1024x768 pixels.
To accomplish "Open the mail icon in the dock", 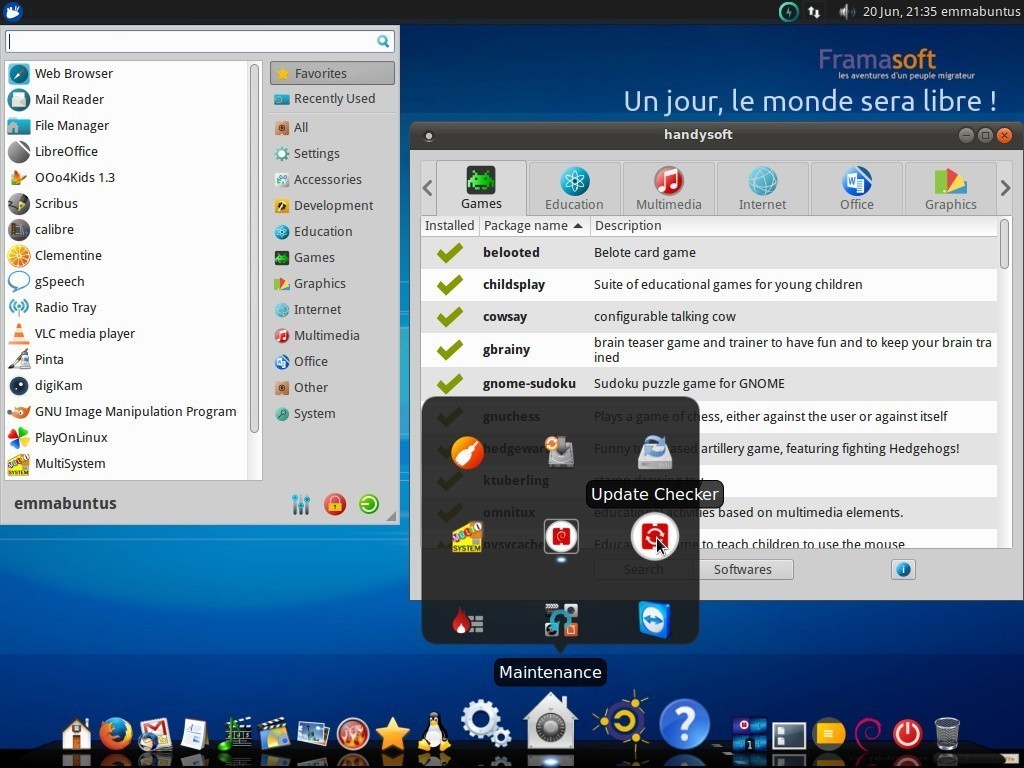I will click(x=155, y=733).
